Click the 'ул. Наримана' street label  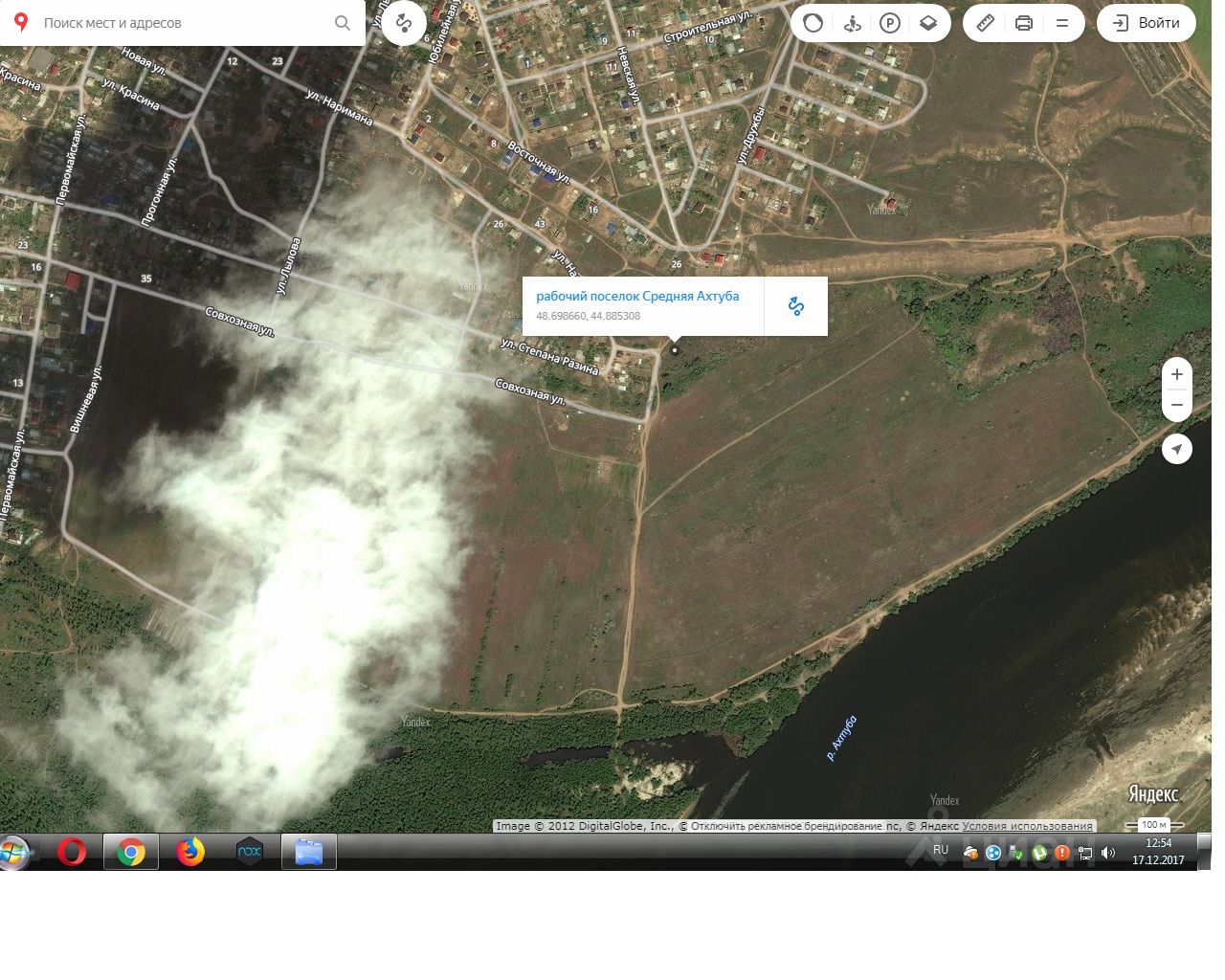click(x=339, y=107)
